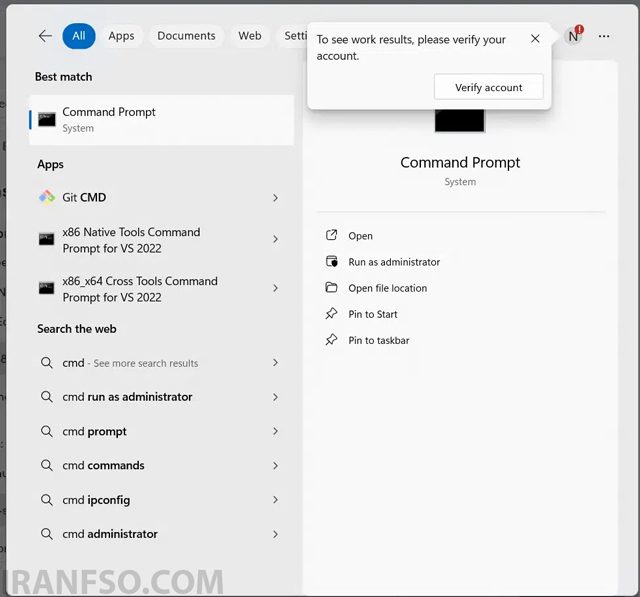The width and height of the screenshot is (640, 597).
Task: Select the cmd prompt web suggestion
Action: click(162, 431)
